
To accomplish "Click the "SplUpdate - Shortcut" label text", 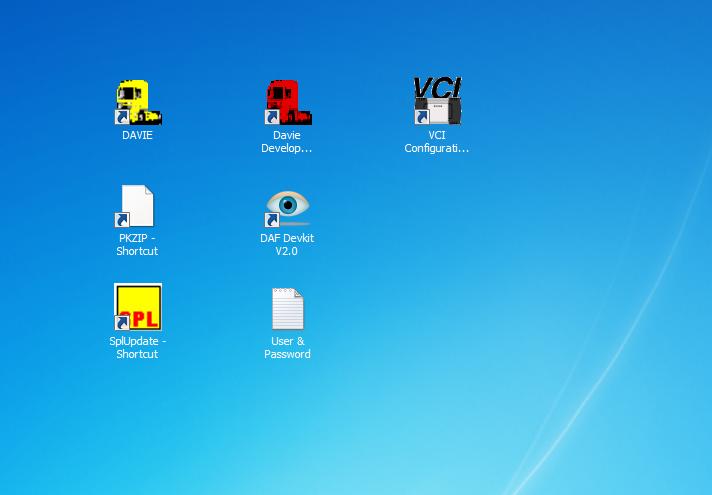I will (137, 348).
